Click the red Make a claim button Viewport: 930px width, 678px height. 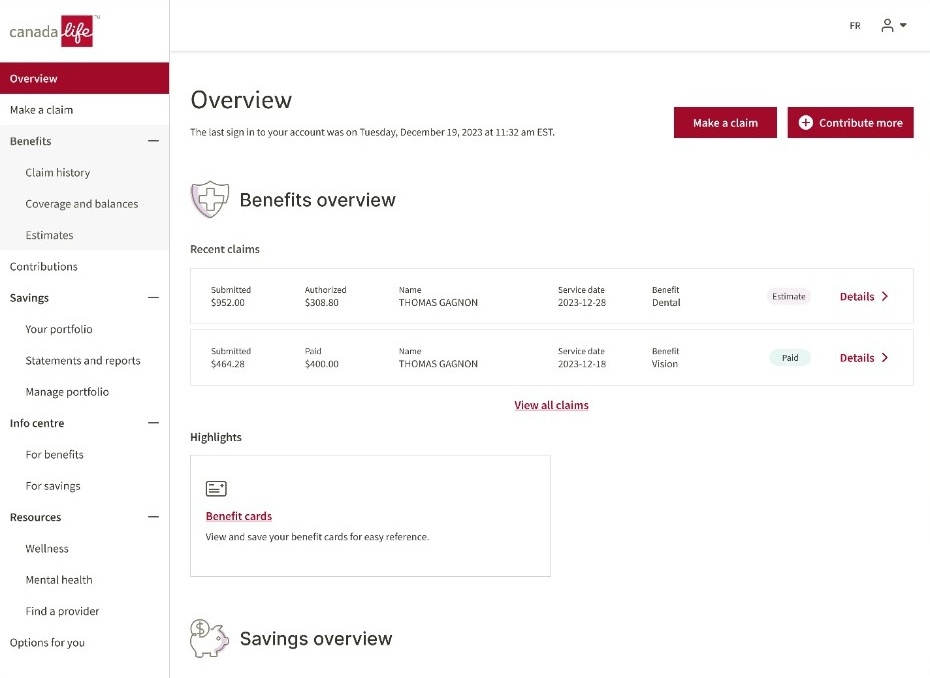click(725, 123)
